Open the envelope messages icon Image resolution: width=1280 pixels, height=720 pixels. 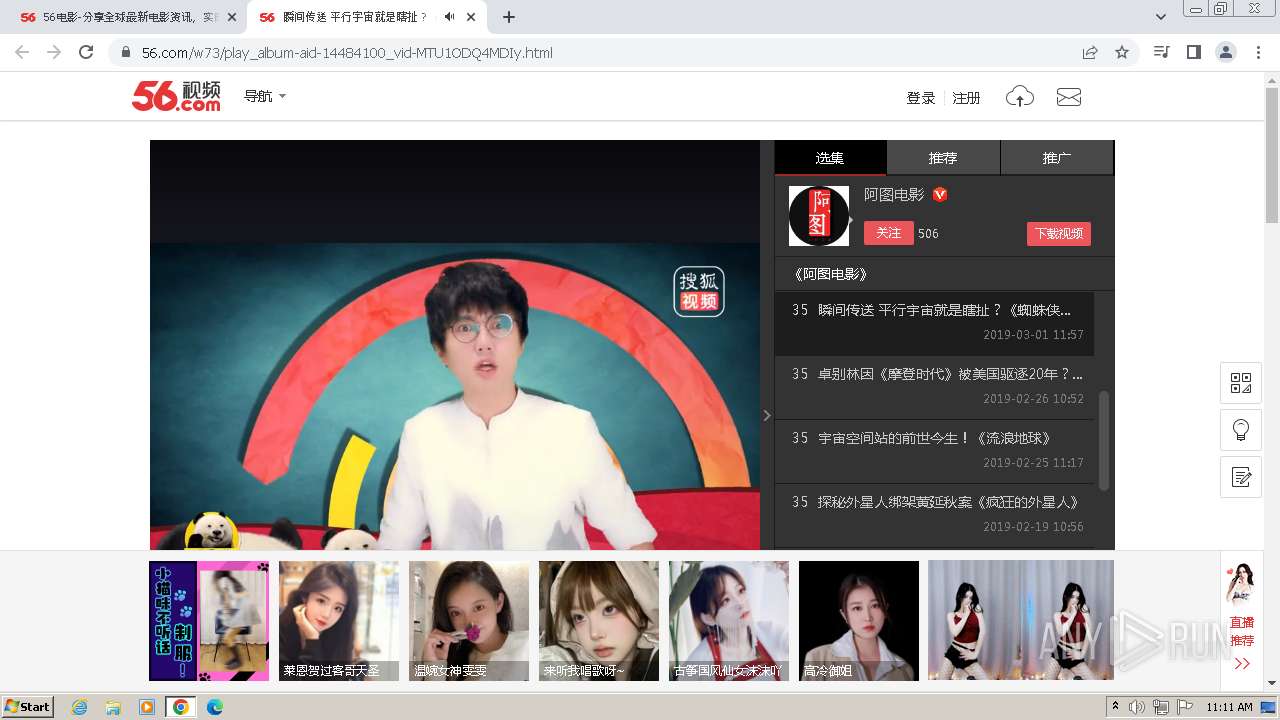pyautogui.click(x=1069, y=97)
